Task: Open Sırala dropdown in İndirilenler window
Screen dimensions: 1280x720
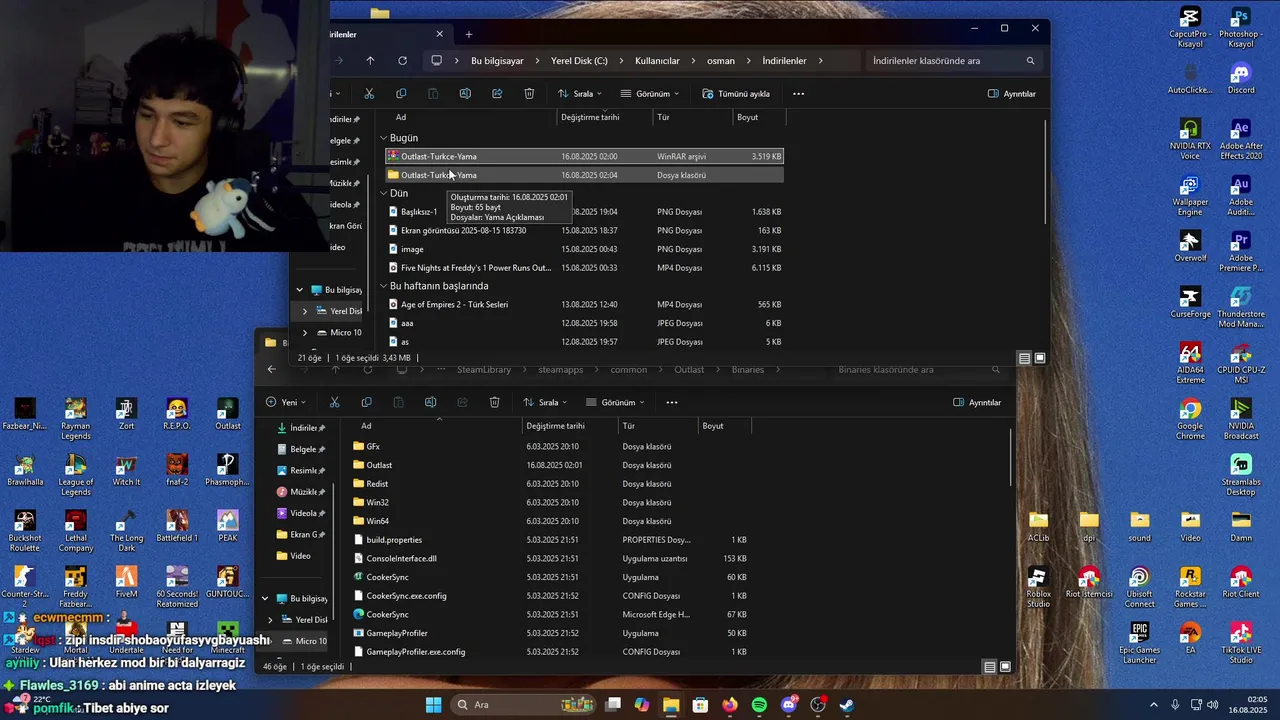Action: point(579,94)
